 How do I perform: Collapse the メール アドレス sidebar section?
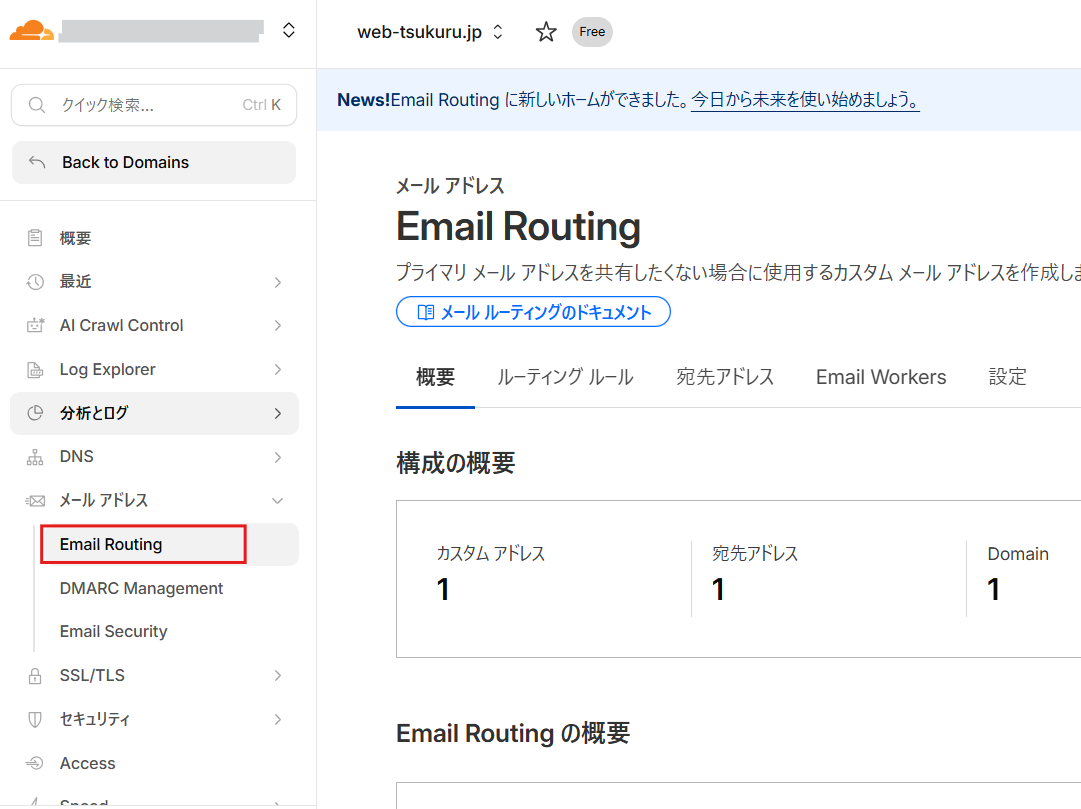pos(277,500)
